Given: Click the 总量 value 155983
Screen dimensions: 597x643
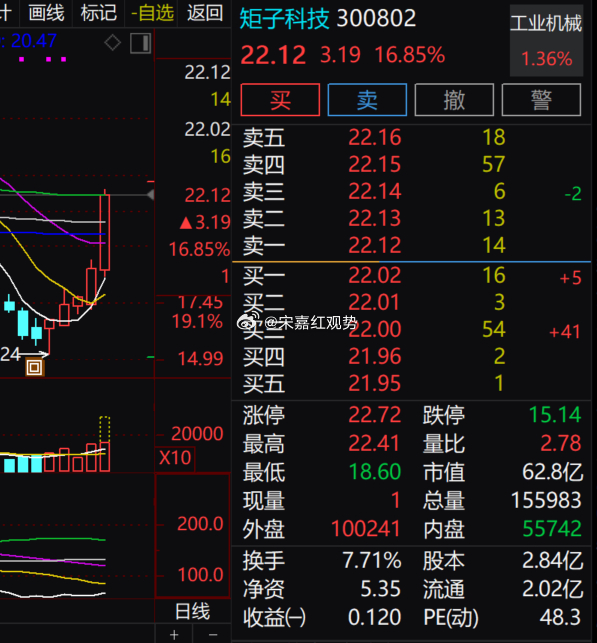Looking at the screenshot, I should point(546,500).
